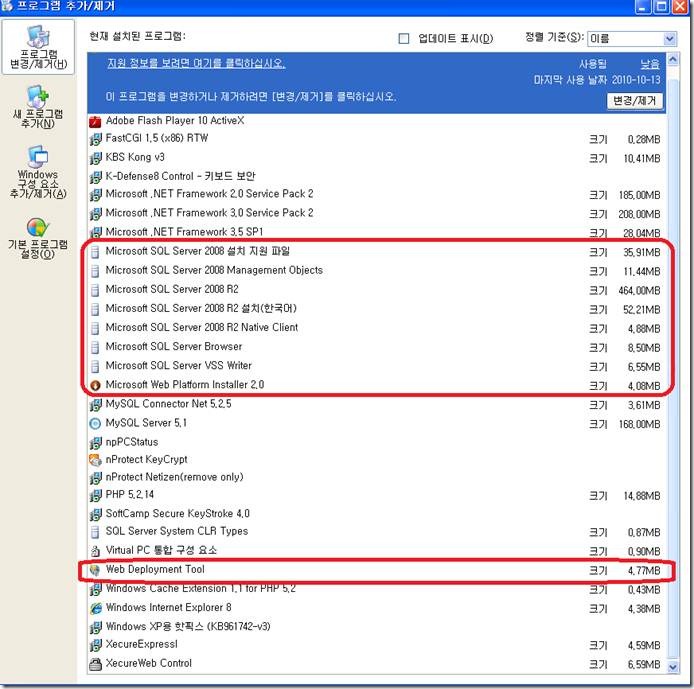Click K-Defense8 Control program icon
Viewport: 694px width, 689px height.
tap(95, 177)
